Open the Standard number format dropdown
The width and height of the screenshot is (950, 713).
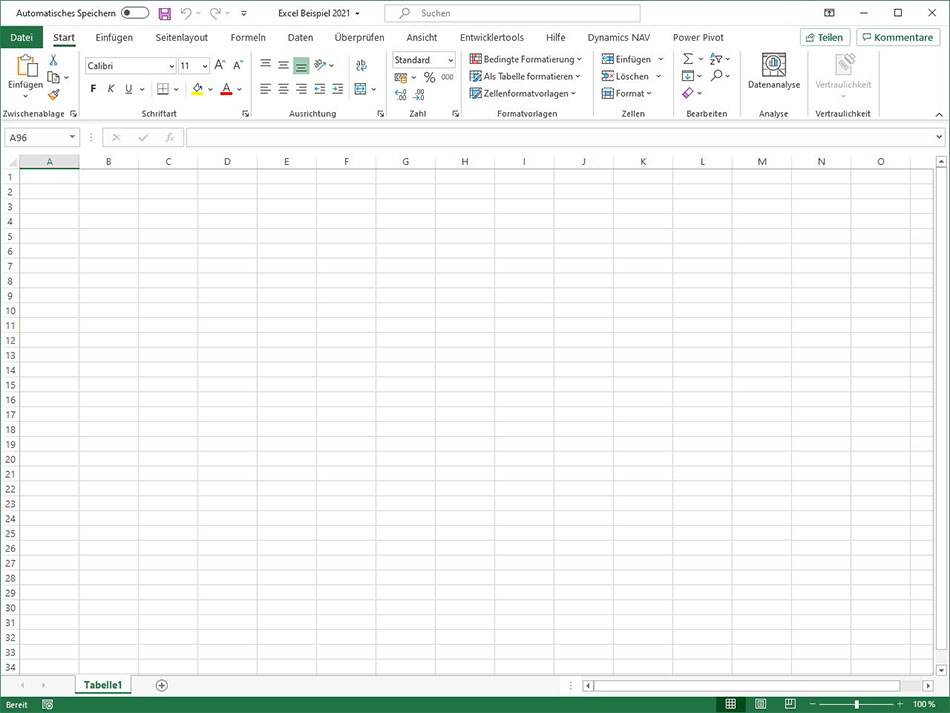(x=451, y=60)
